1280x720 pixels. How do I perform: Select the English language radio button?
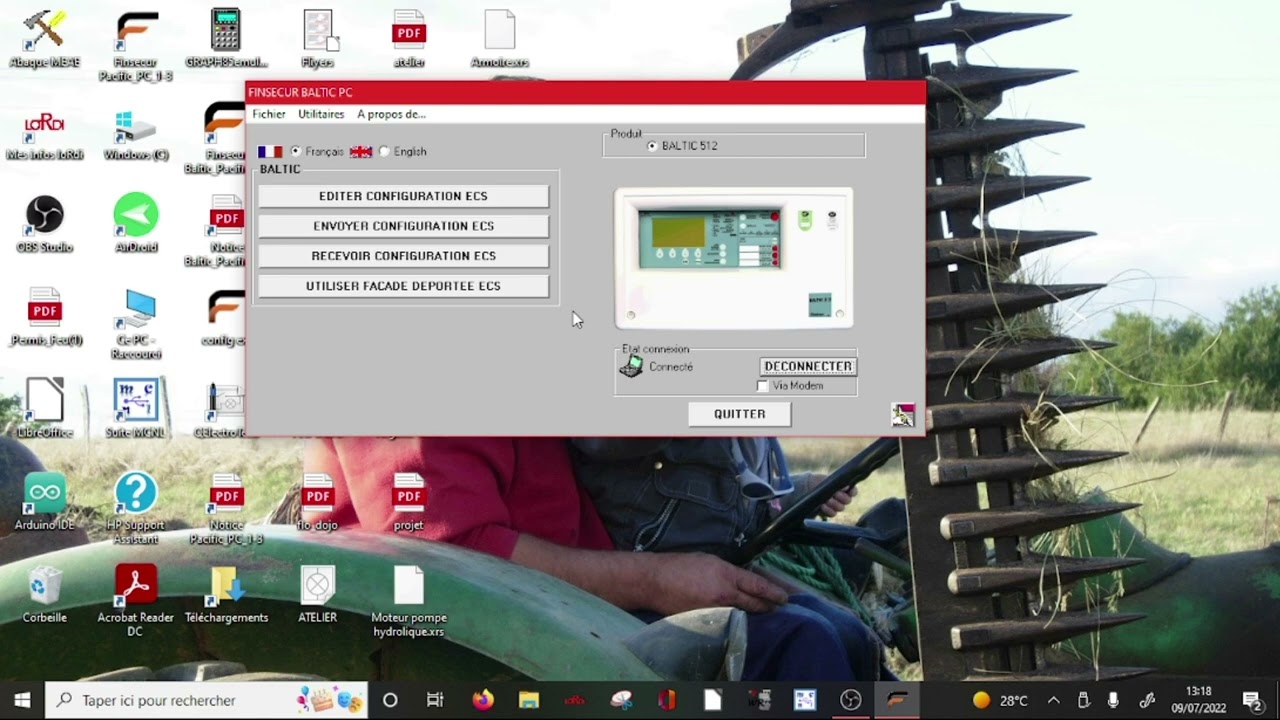(384, 152)
